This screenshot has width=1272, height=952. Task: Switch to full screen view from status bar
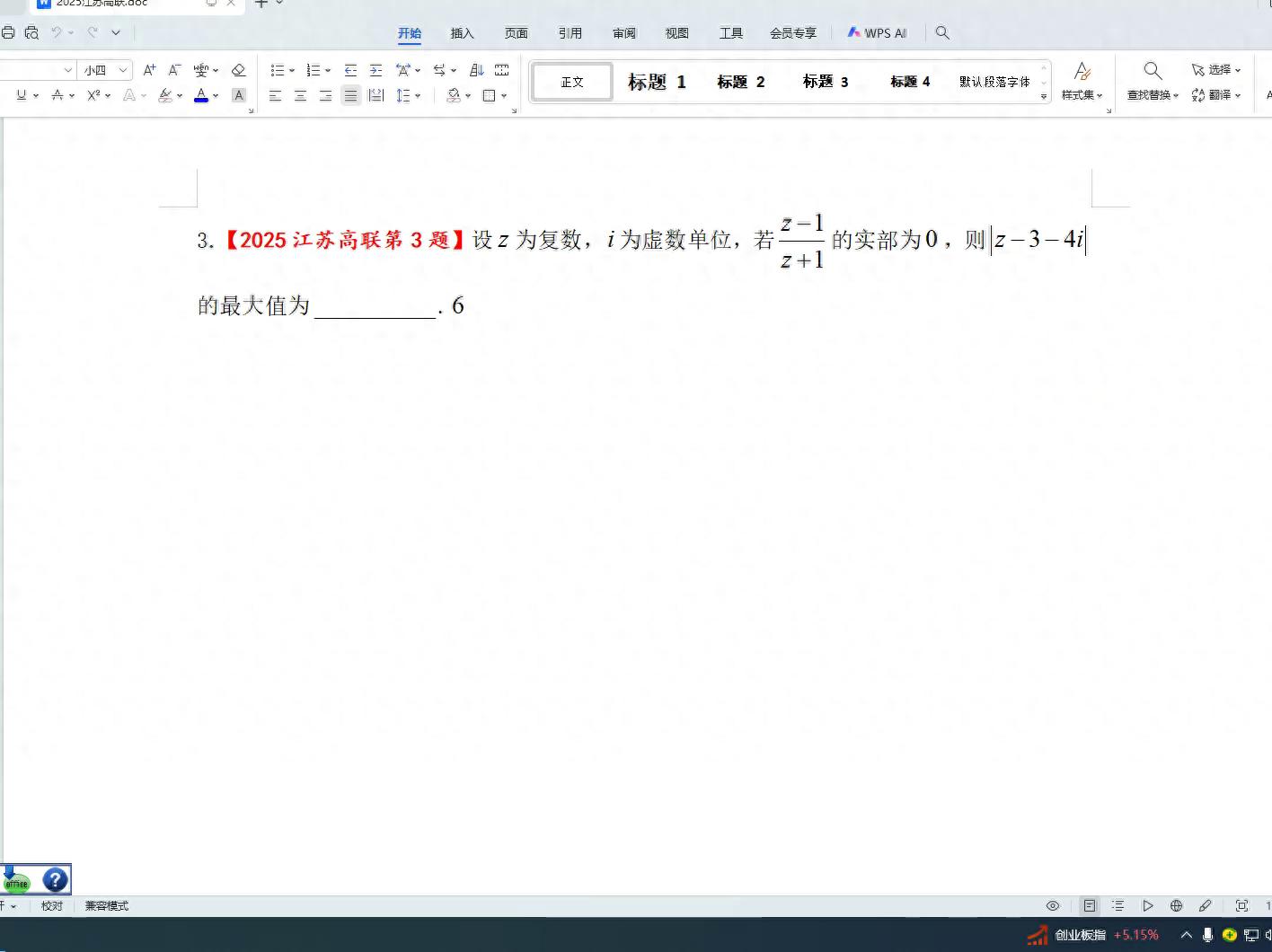(x=1241, y=905)
